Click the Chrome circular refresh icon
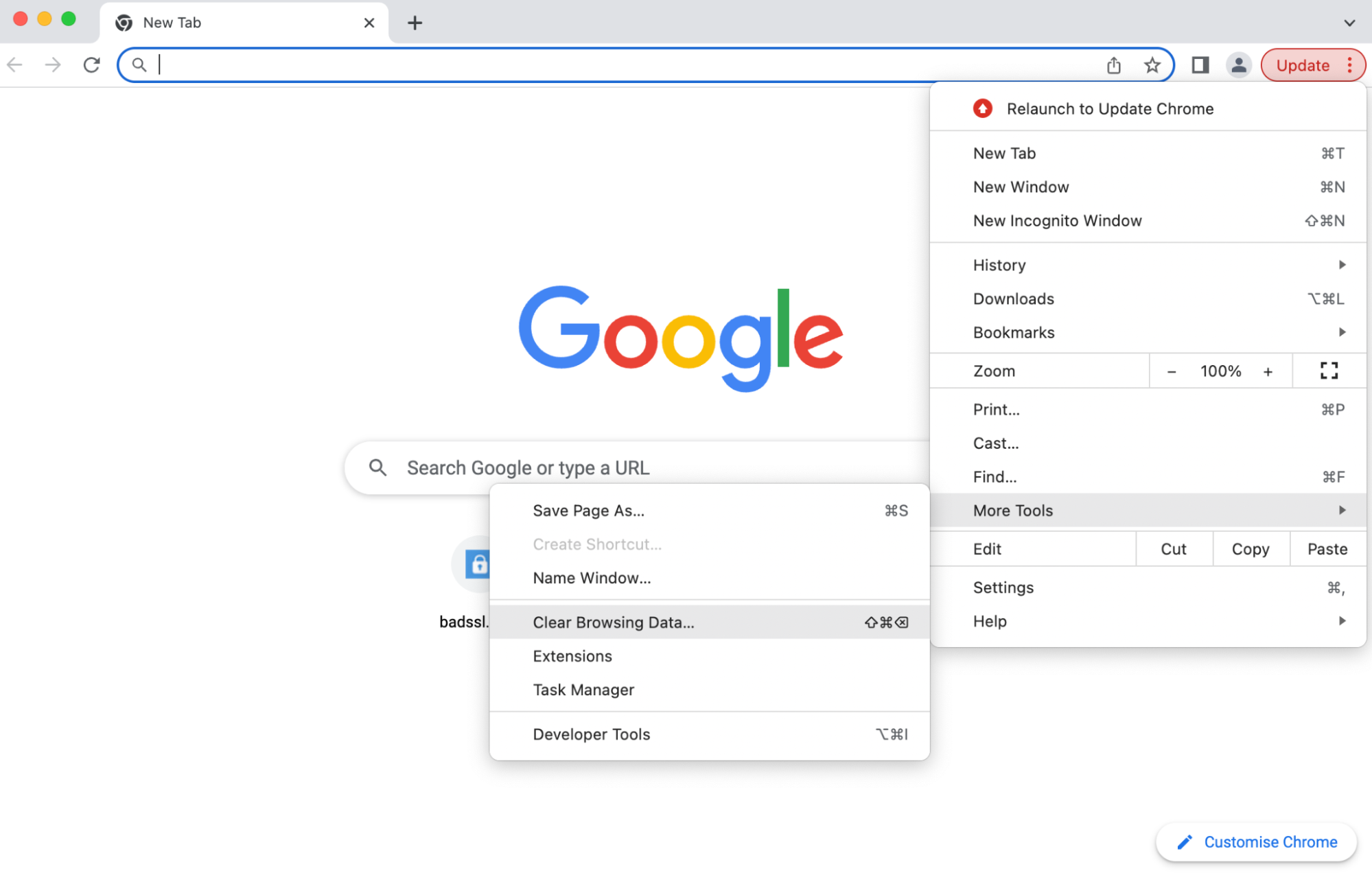Viewport: 1372px width, 873px height. [x=91, y=65]
